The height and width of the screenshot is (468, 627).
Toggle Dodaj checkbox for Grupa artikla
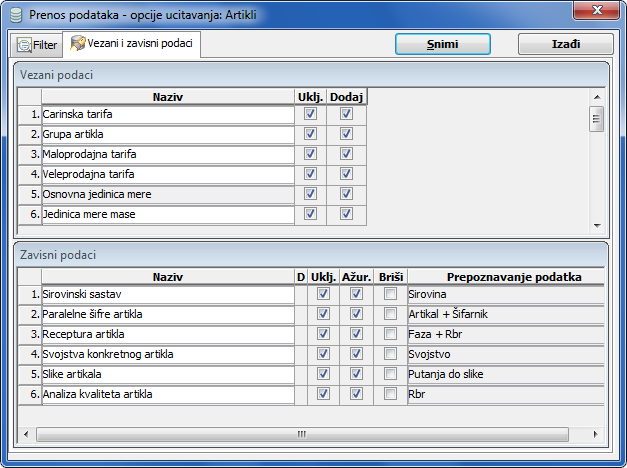coord(346,134)
